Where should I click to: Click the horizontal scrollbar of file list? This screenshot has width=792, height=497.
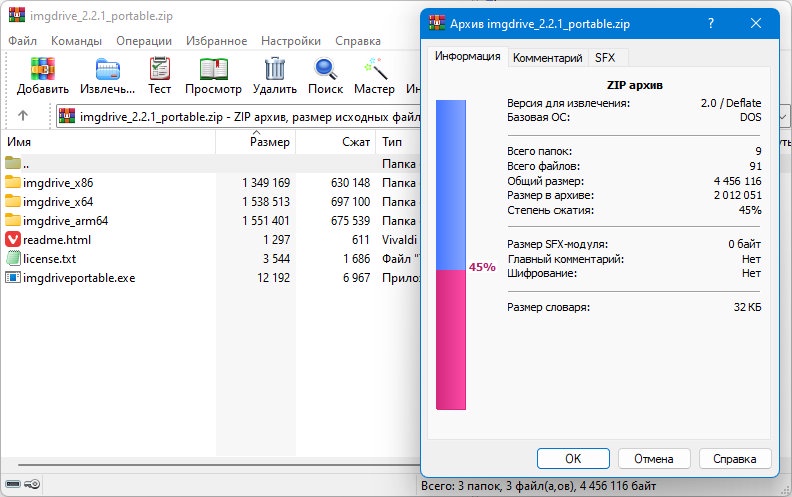[218, 465]
